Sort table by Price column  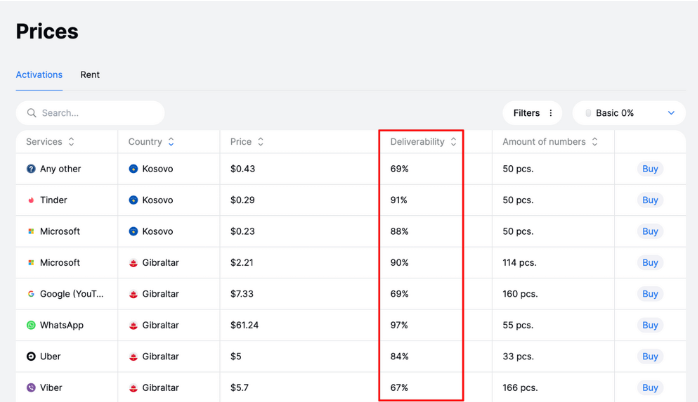(261, 142)
